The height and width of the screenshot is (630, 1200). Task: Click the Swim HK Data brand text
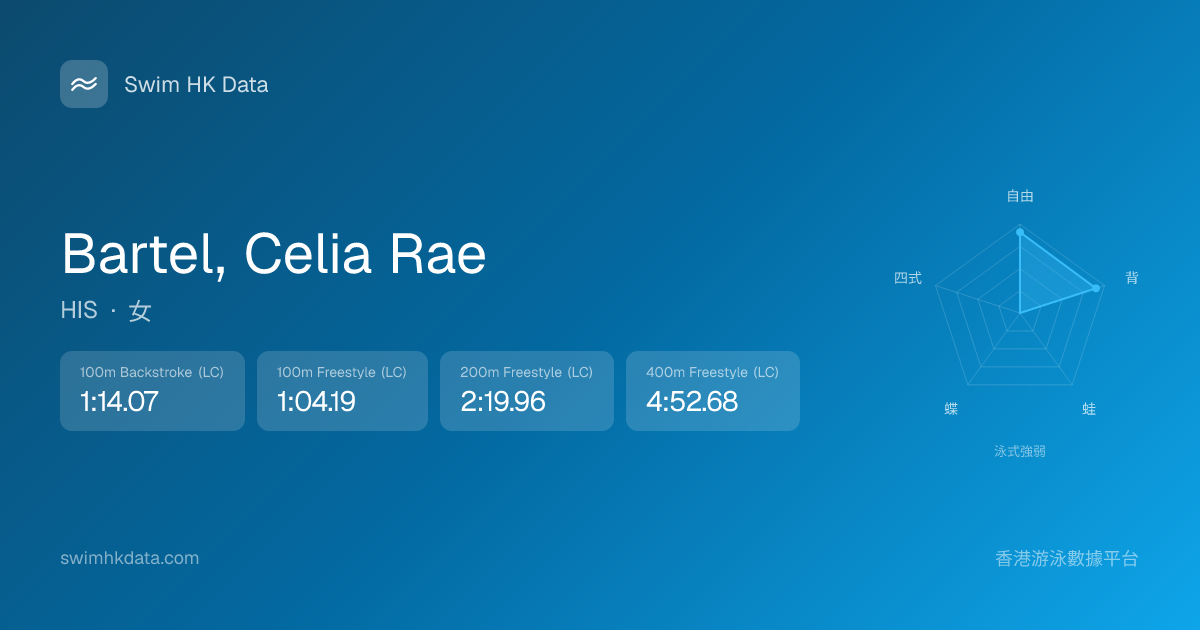click(196, 85)
